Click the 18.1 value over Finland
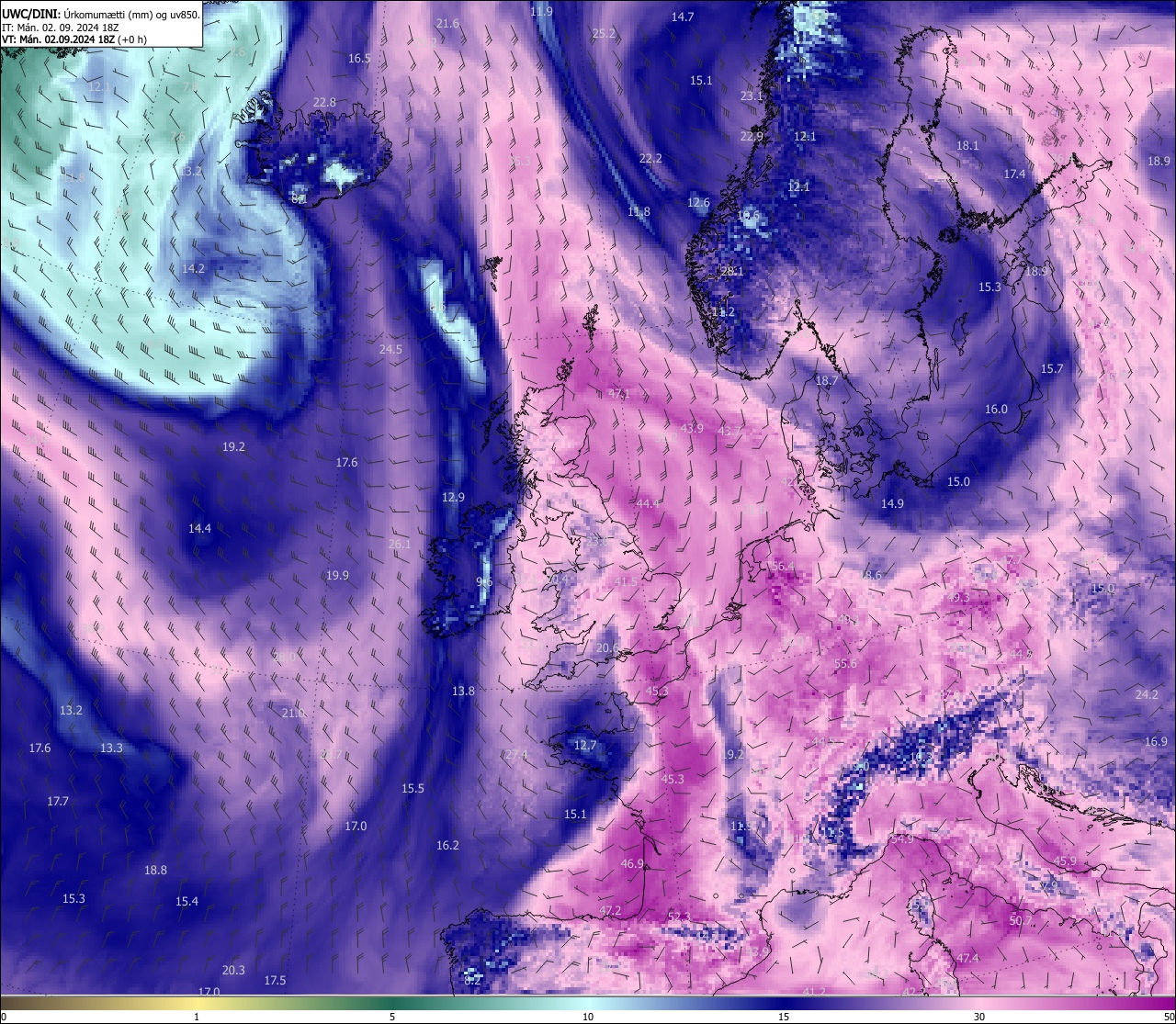The width and height of the screenshot is (1176, 1024). pos(967,145)
